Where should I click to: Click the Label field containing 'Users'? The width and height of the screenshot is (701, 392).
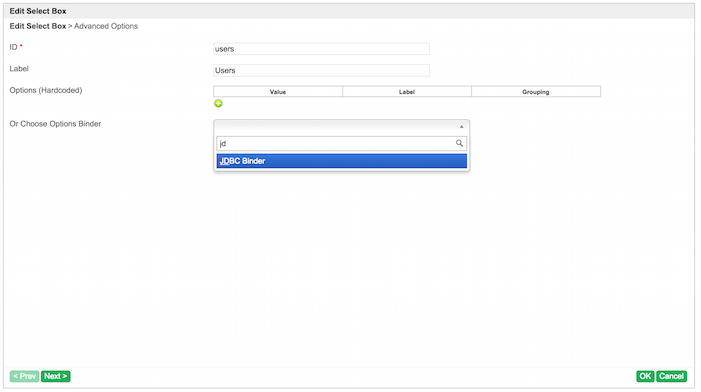(x=321, y=70)
